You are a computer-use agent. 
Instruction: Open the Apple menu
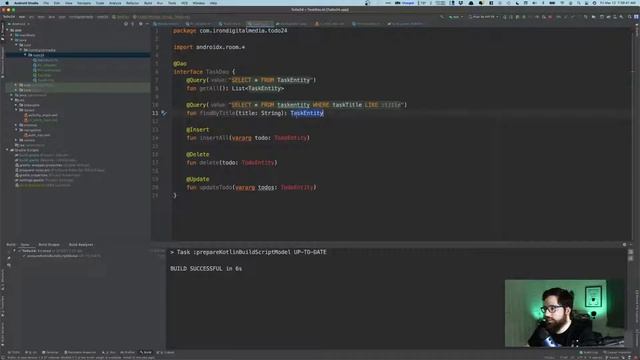pos(7,3)
